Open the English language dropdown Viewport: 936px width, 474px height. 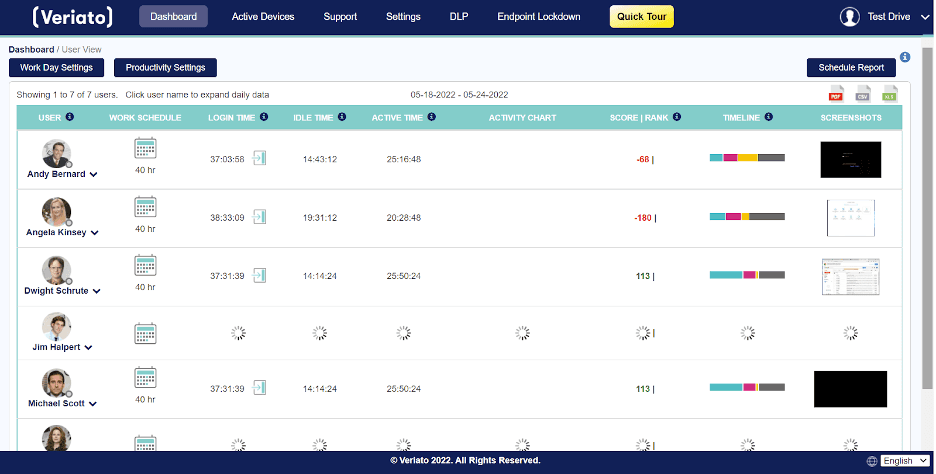905,461
